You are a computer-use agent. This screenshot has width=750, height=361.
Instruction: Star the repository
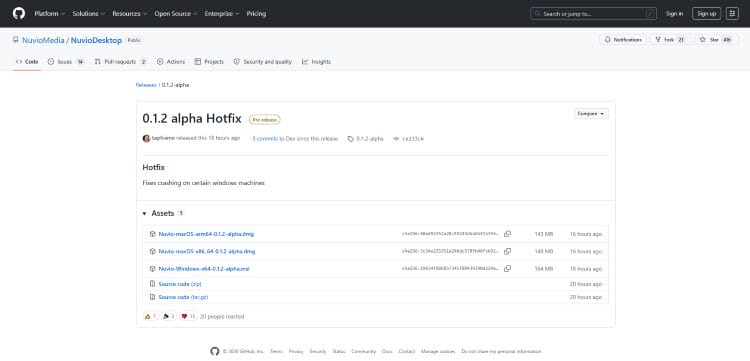[716, 40]
